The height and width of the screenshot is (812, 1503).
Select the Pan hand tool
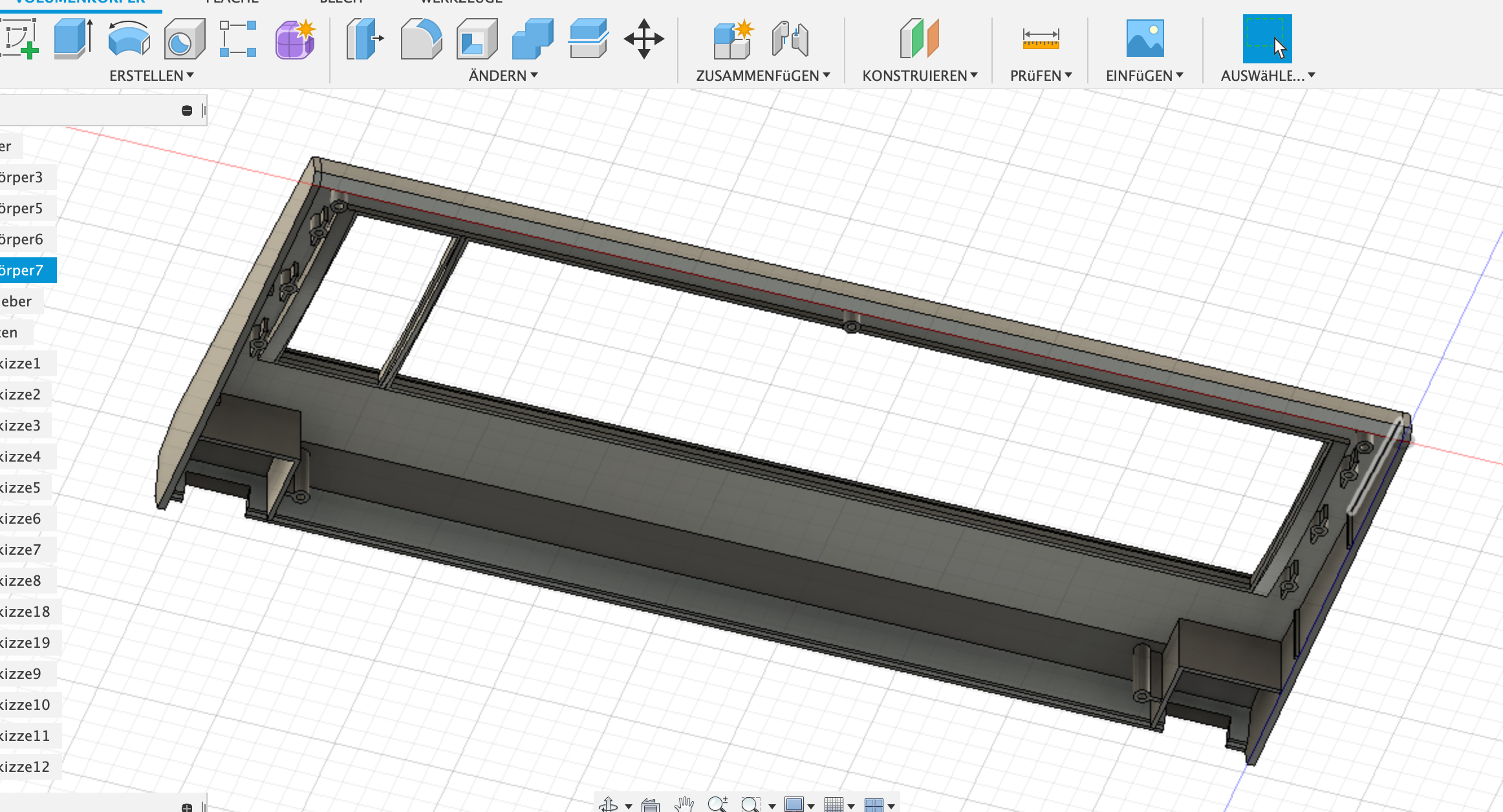(x=684, y=804)
